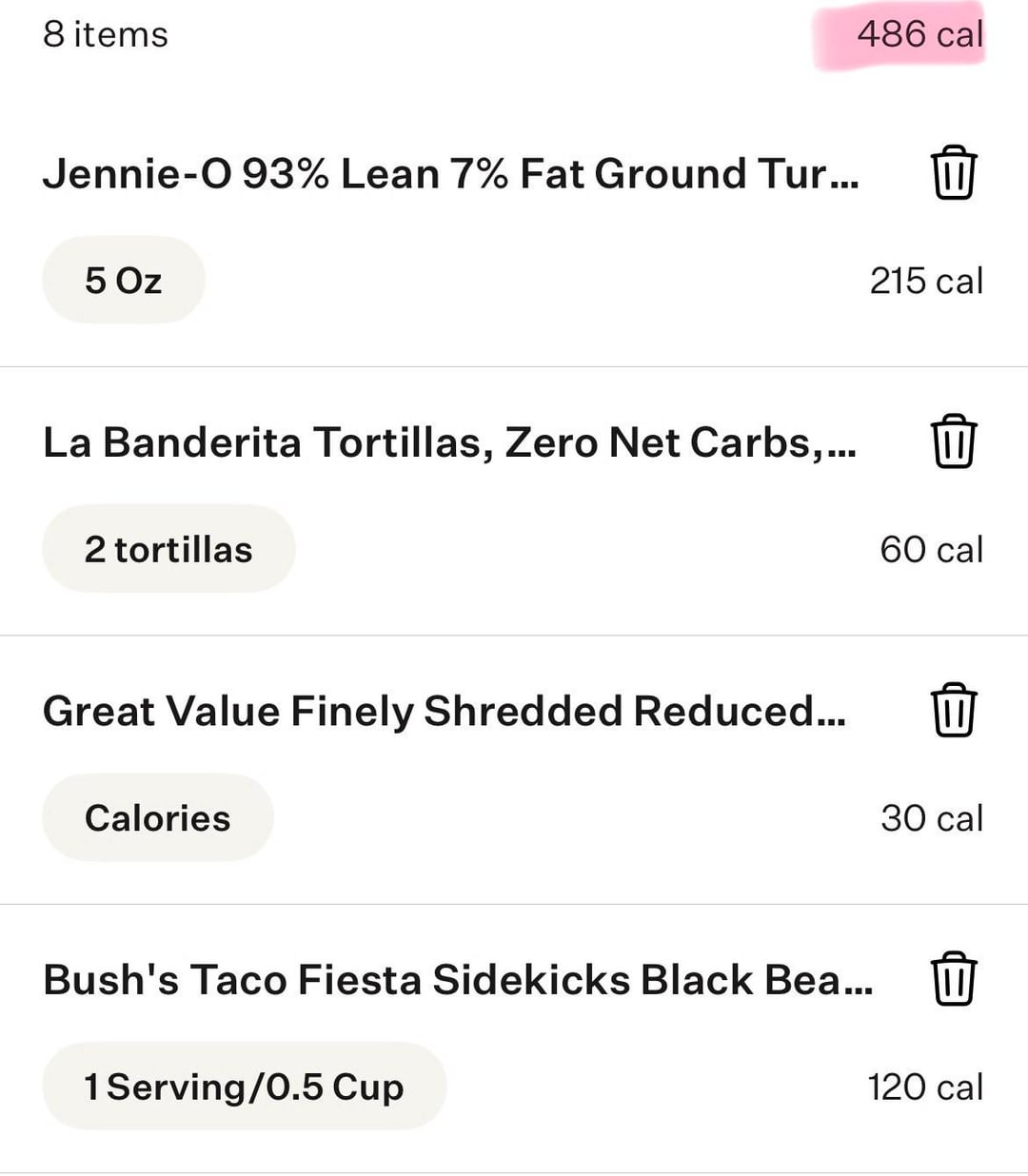Viewport: 1028px width, 1176px height.
Task: Change the 2 tortillas serving amount
Action: [x=168, y=549]
